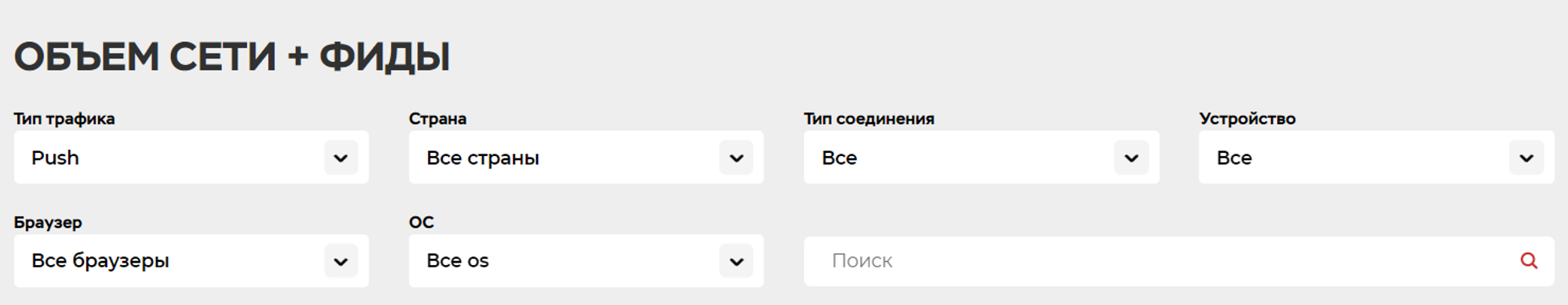Expand the Страна dropdown with Все страны
Viewport: 1568px width, 305px height.
point(586,158)
